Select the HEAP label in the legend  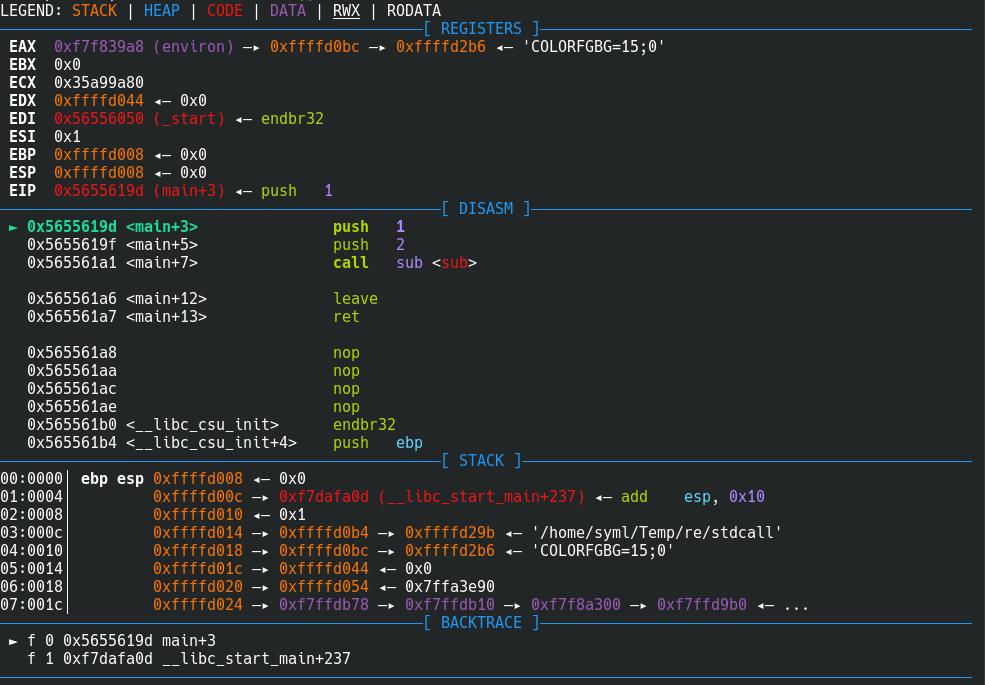(161, 11)
